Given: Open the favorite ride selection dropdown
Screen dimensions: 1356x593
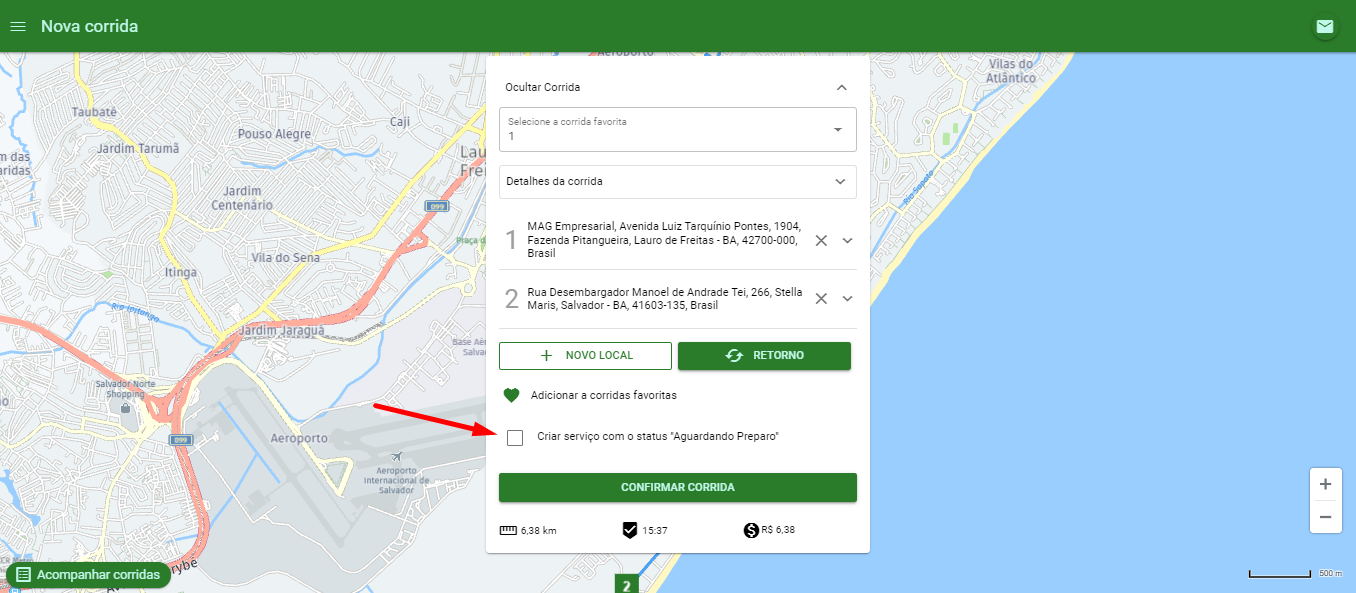Looking at the screenshot, I should click(x=678, y=129).
